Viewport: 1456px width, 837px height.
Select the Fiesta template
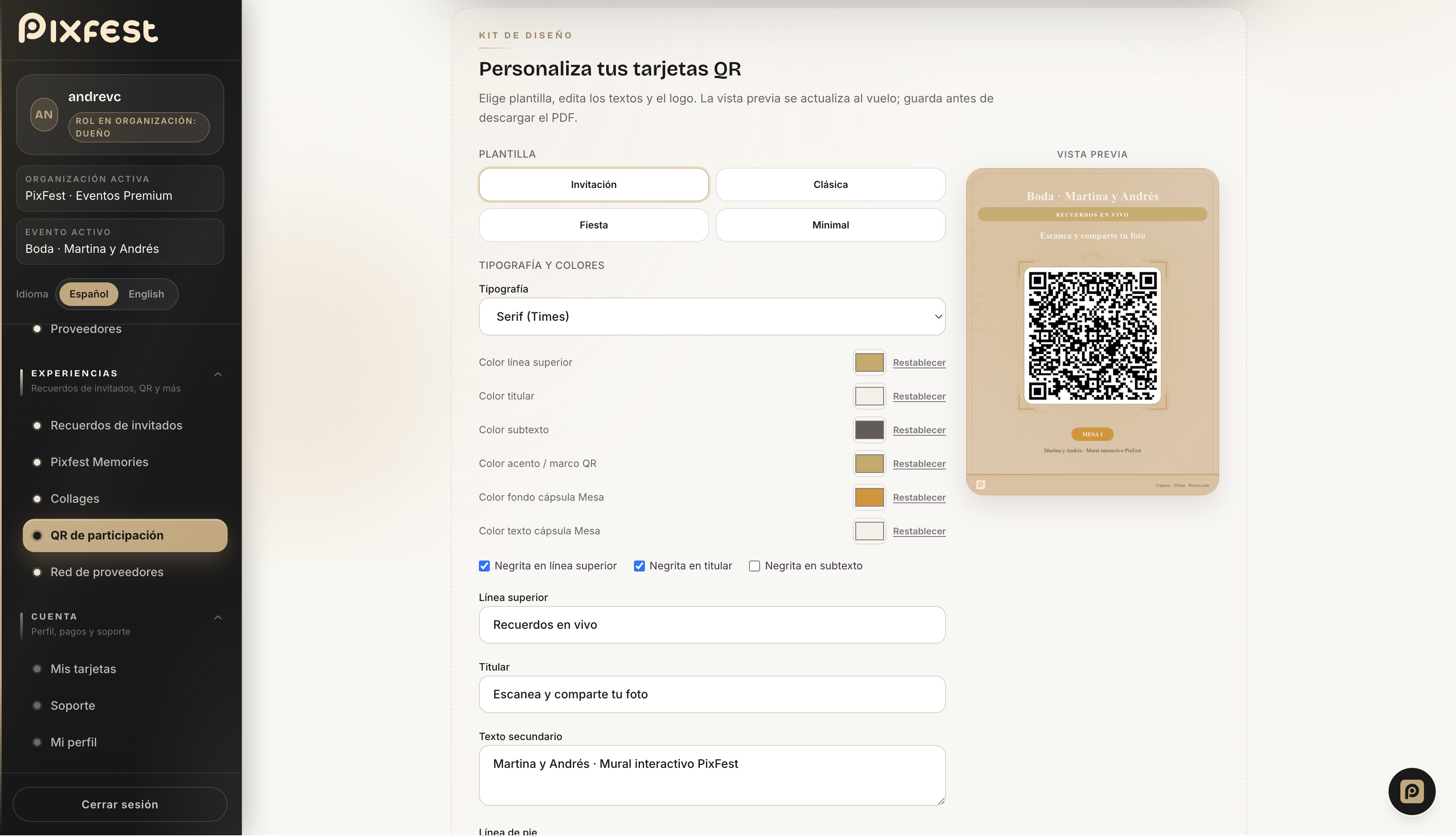[x=594, y=225]
